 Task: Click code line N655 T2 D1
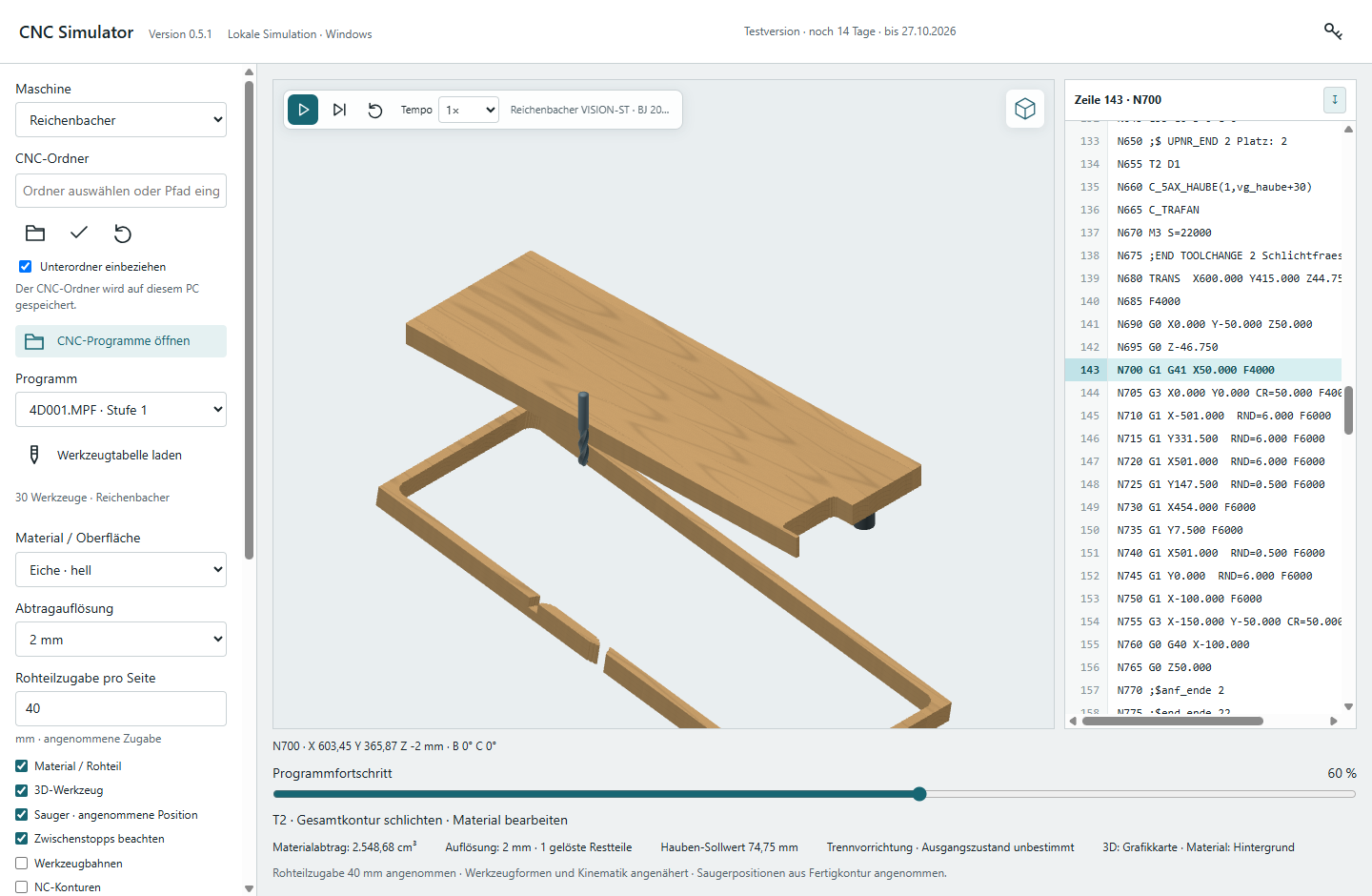tap(1203, 164)
